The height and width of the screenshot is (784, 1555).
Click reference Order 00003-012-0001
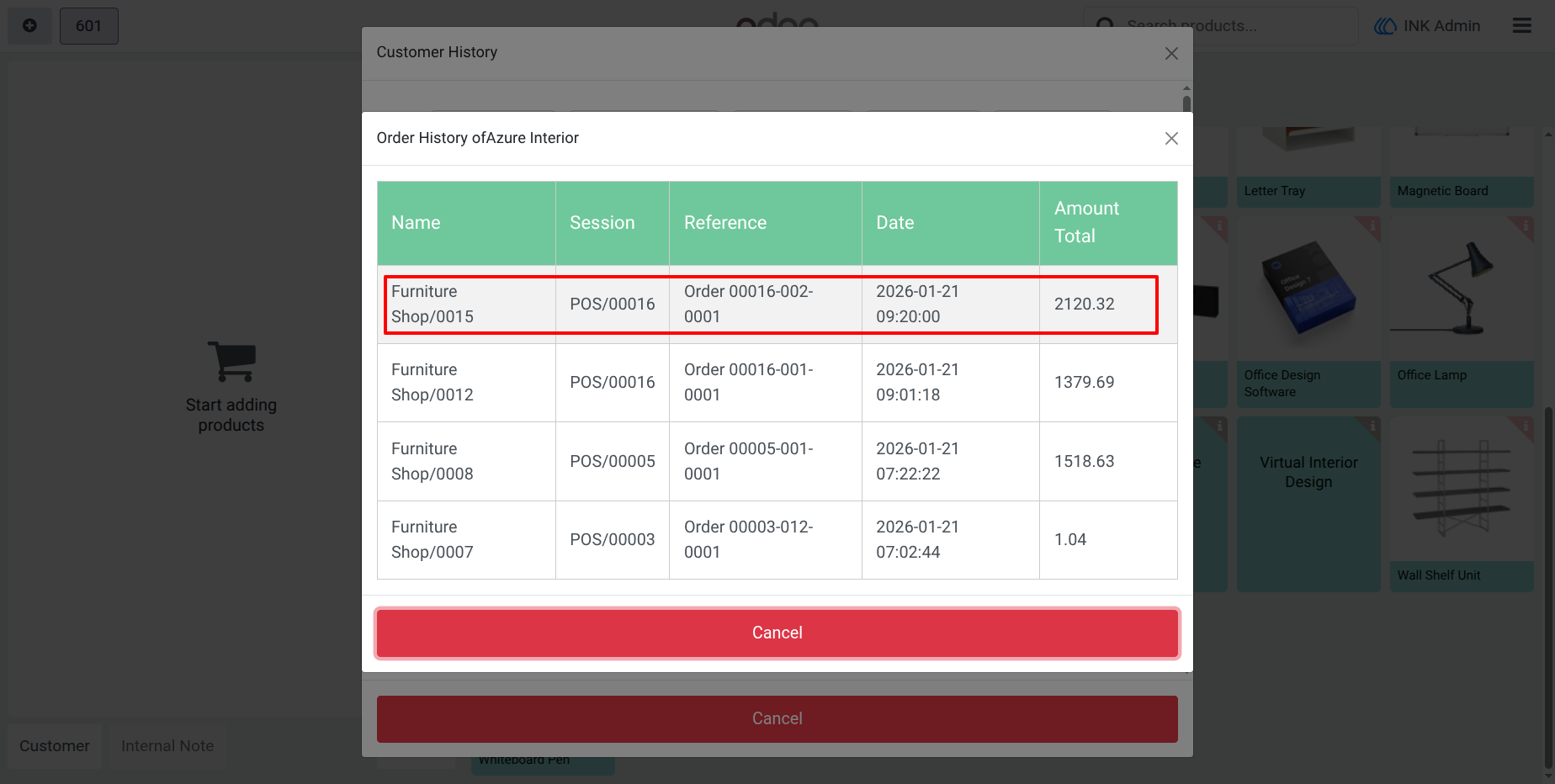748,539
